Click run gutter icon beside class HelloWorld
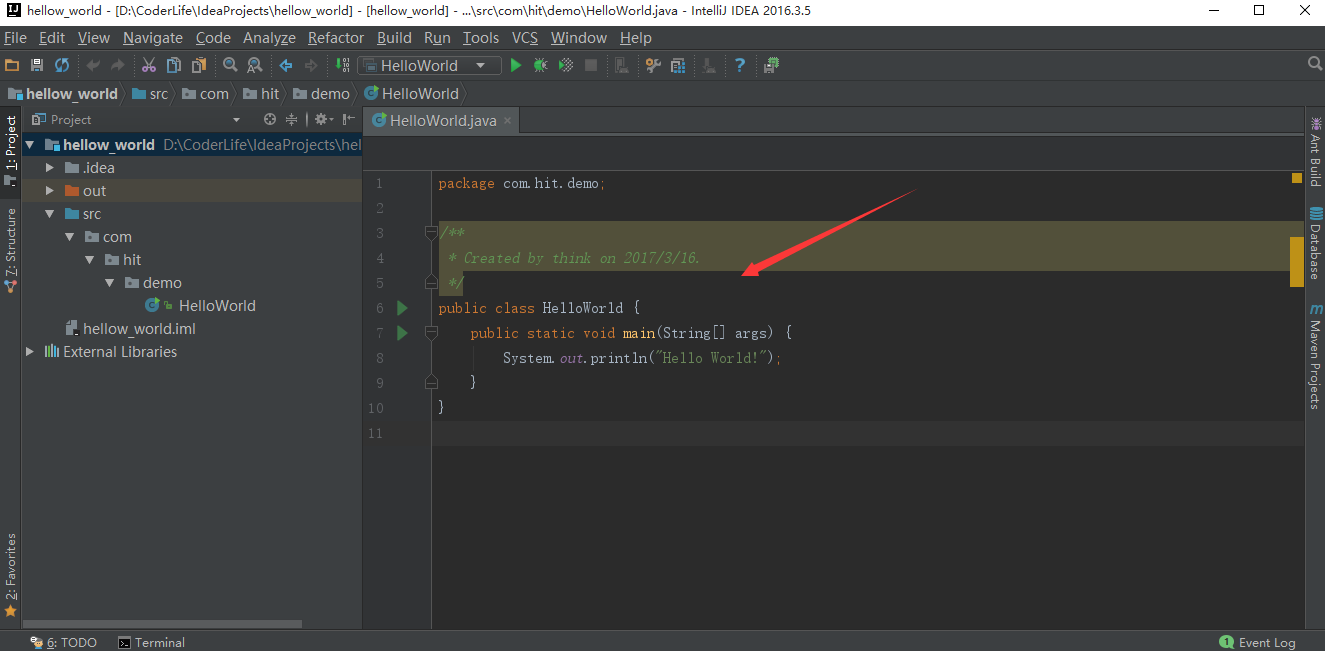This screenshot has width=1325, height=651. [x=403, y=308]
